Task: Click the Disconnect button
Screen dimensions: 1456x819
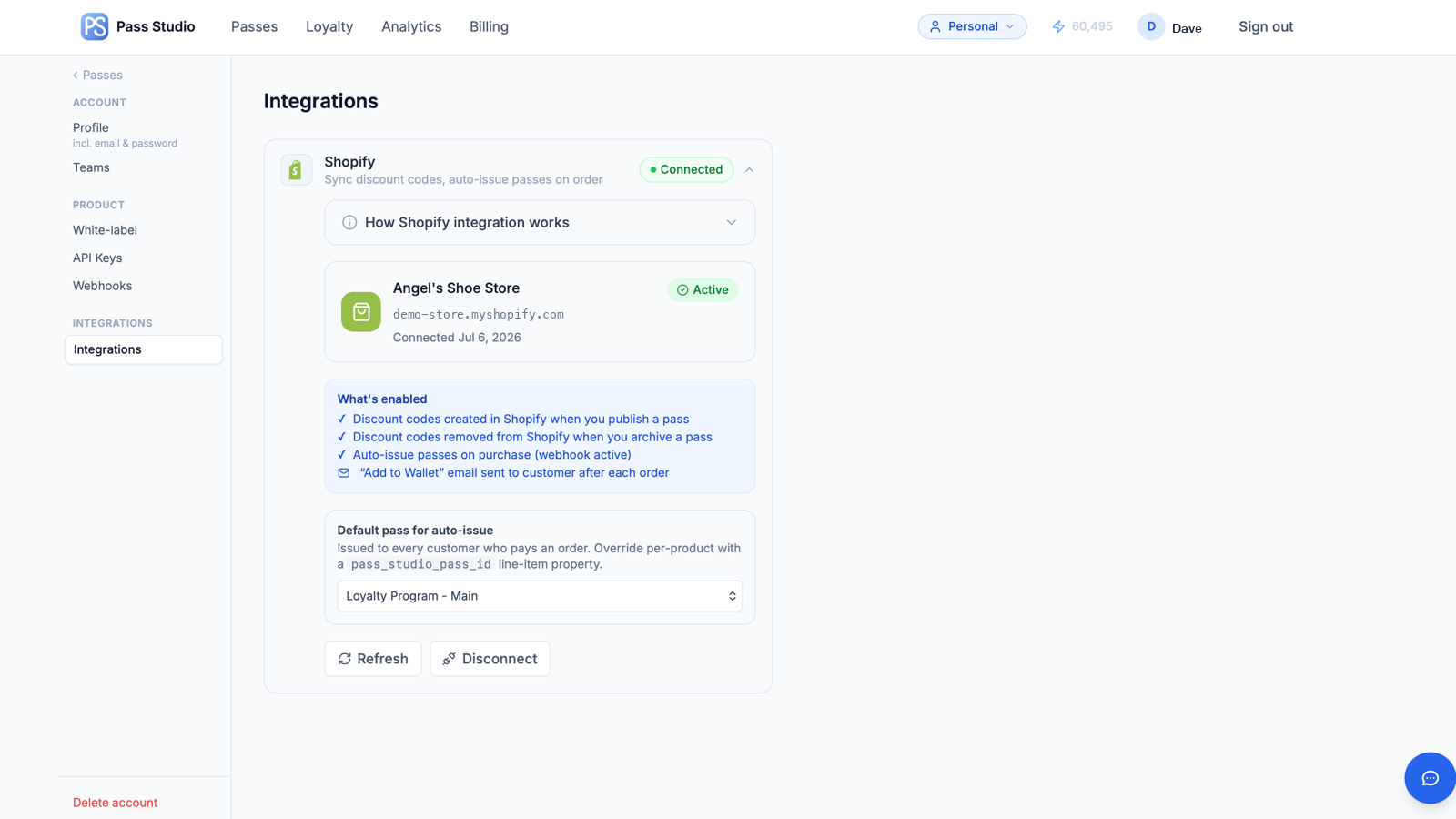Action: point(490,659)
